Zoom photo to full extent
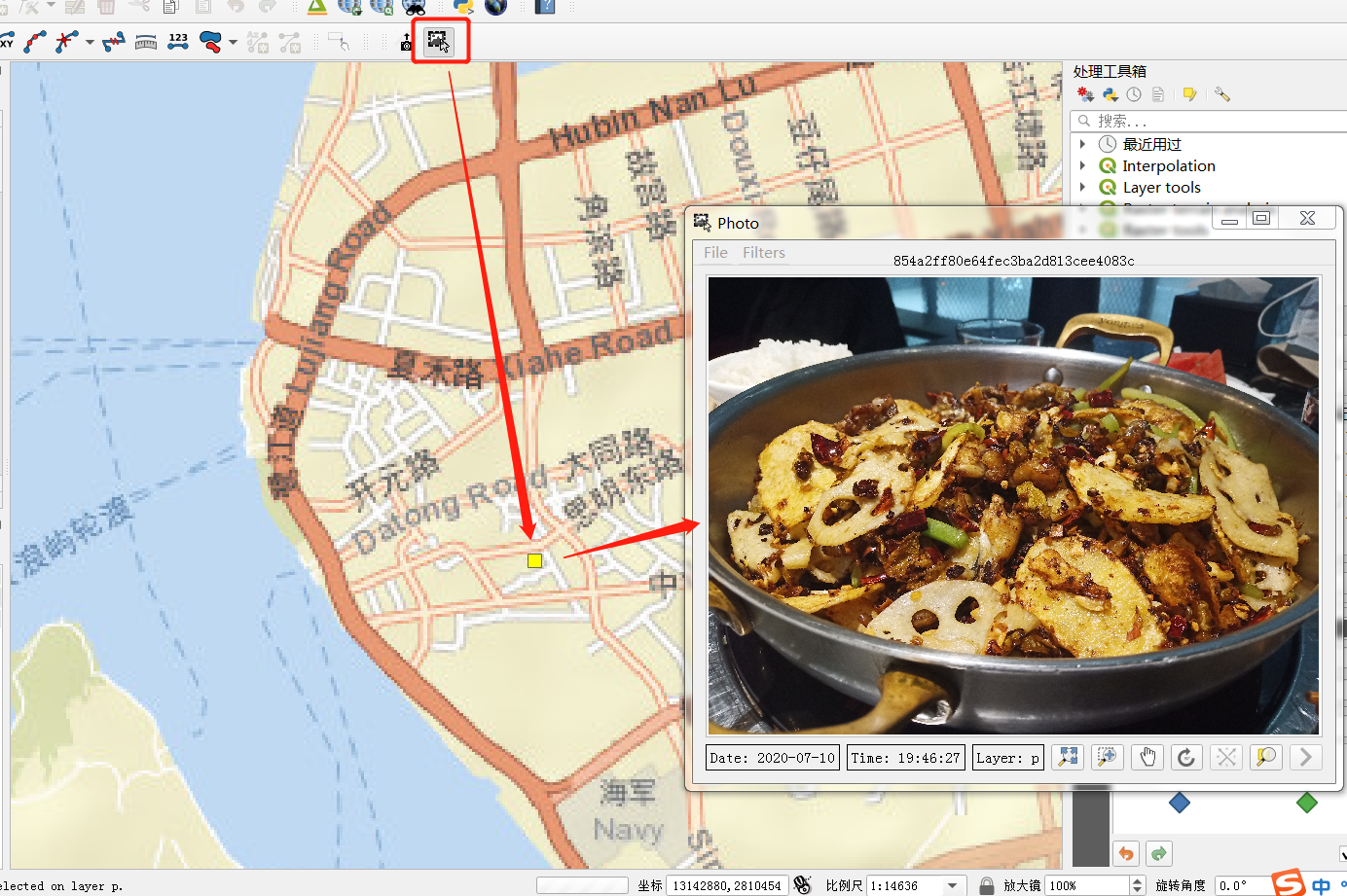1347x896 pixels. point(1068,757)
